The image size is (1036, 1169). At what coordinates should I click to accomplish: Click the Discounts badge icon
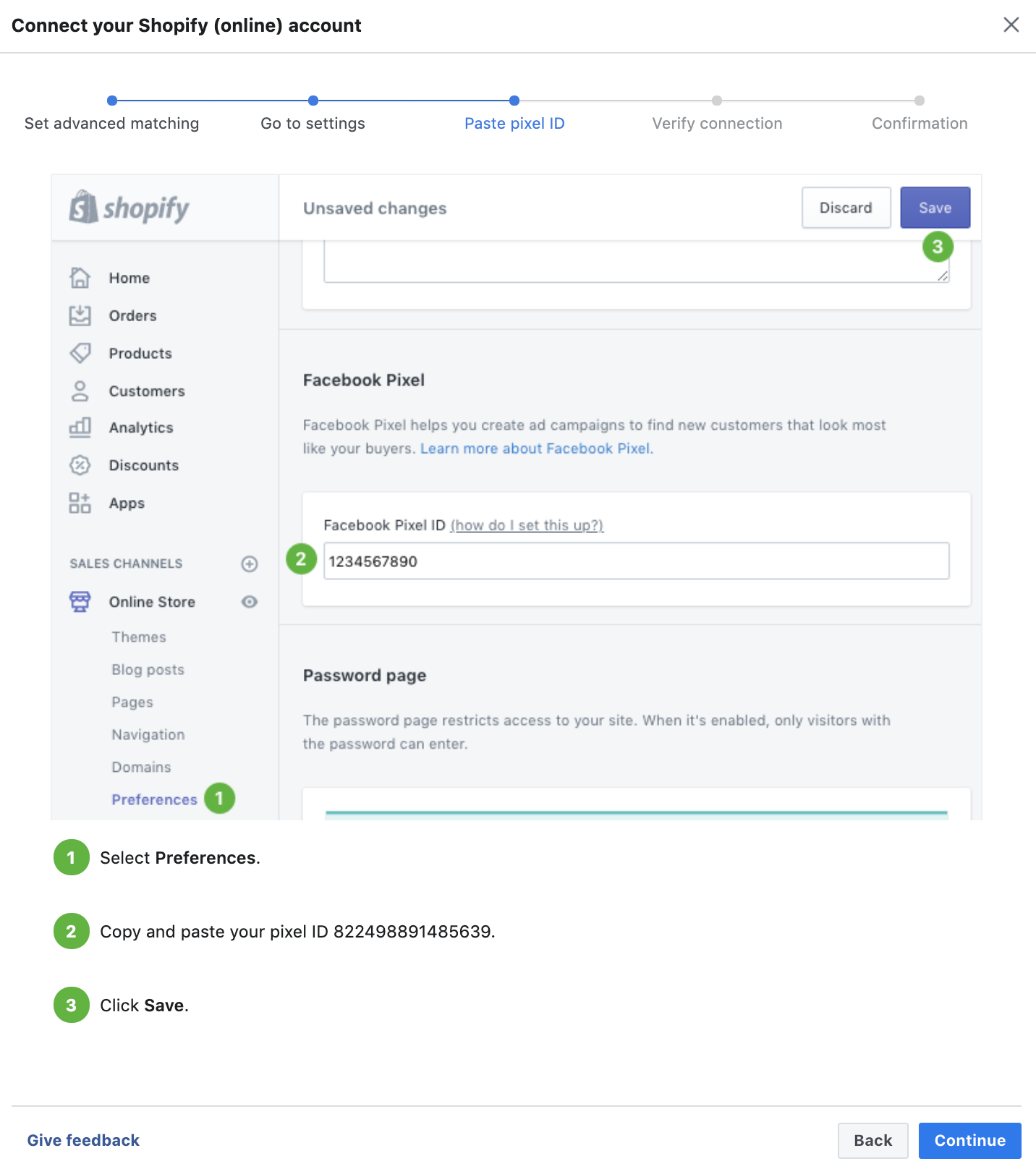(80, 465)
